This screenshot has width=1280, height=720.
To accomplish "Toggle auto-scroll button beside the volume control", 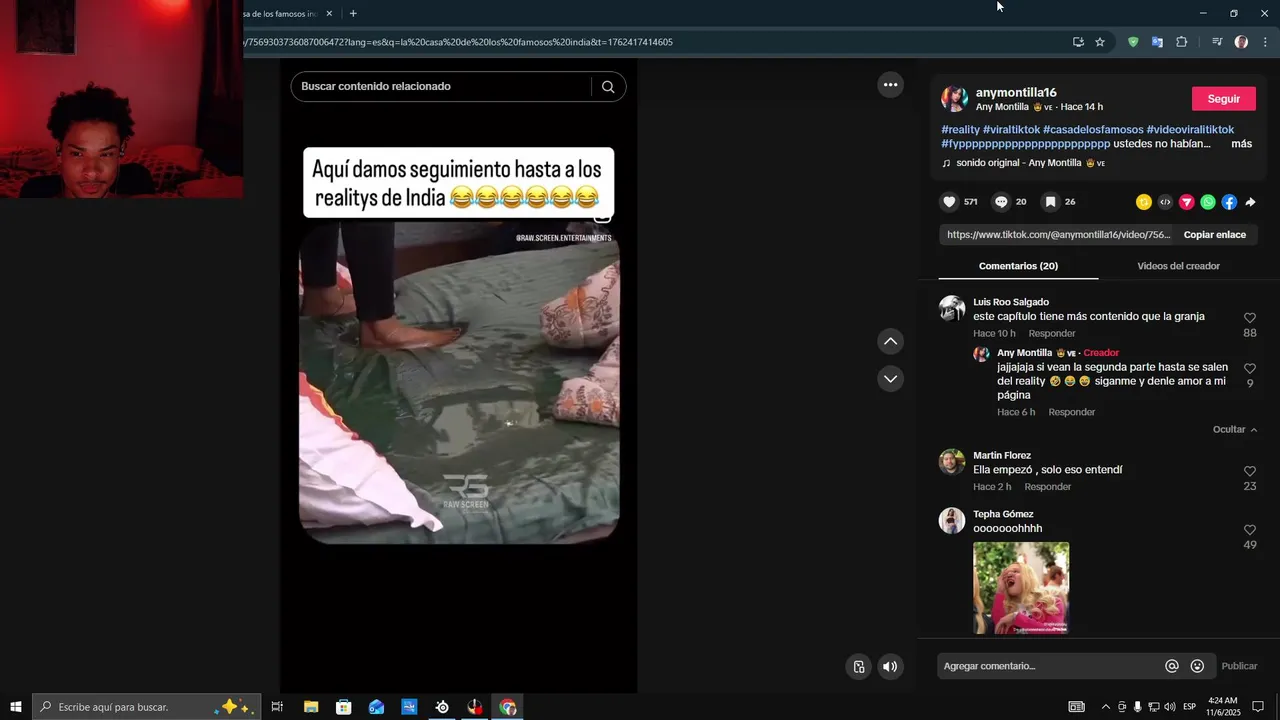I will click(x=859, y=667).
